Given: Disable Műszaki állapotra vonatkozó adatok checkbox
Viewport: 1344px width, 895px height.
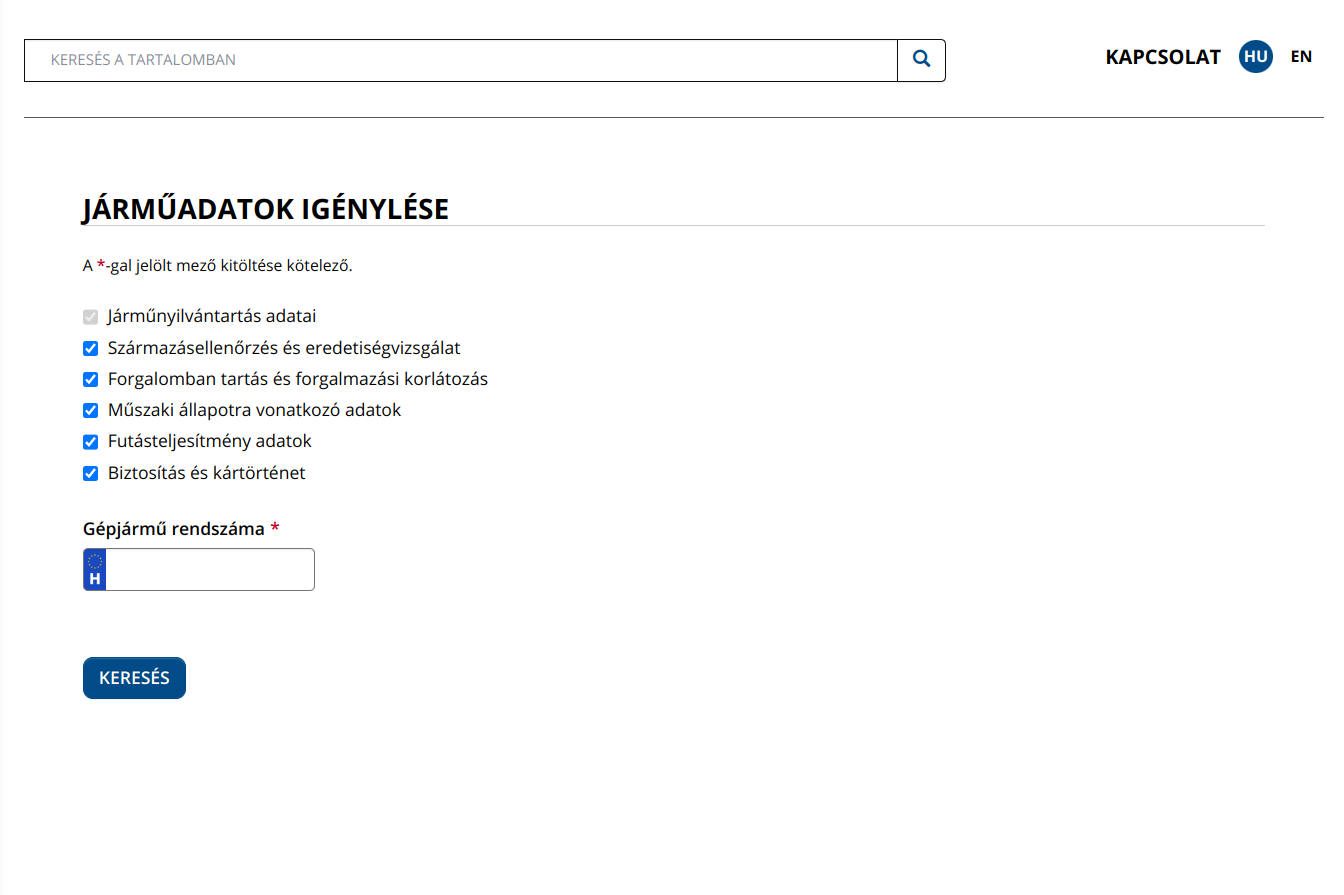Looking at the screenshot, I should click(90, 411).
